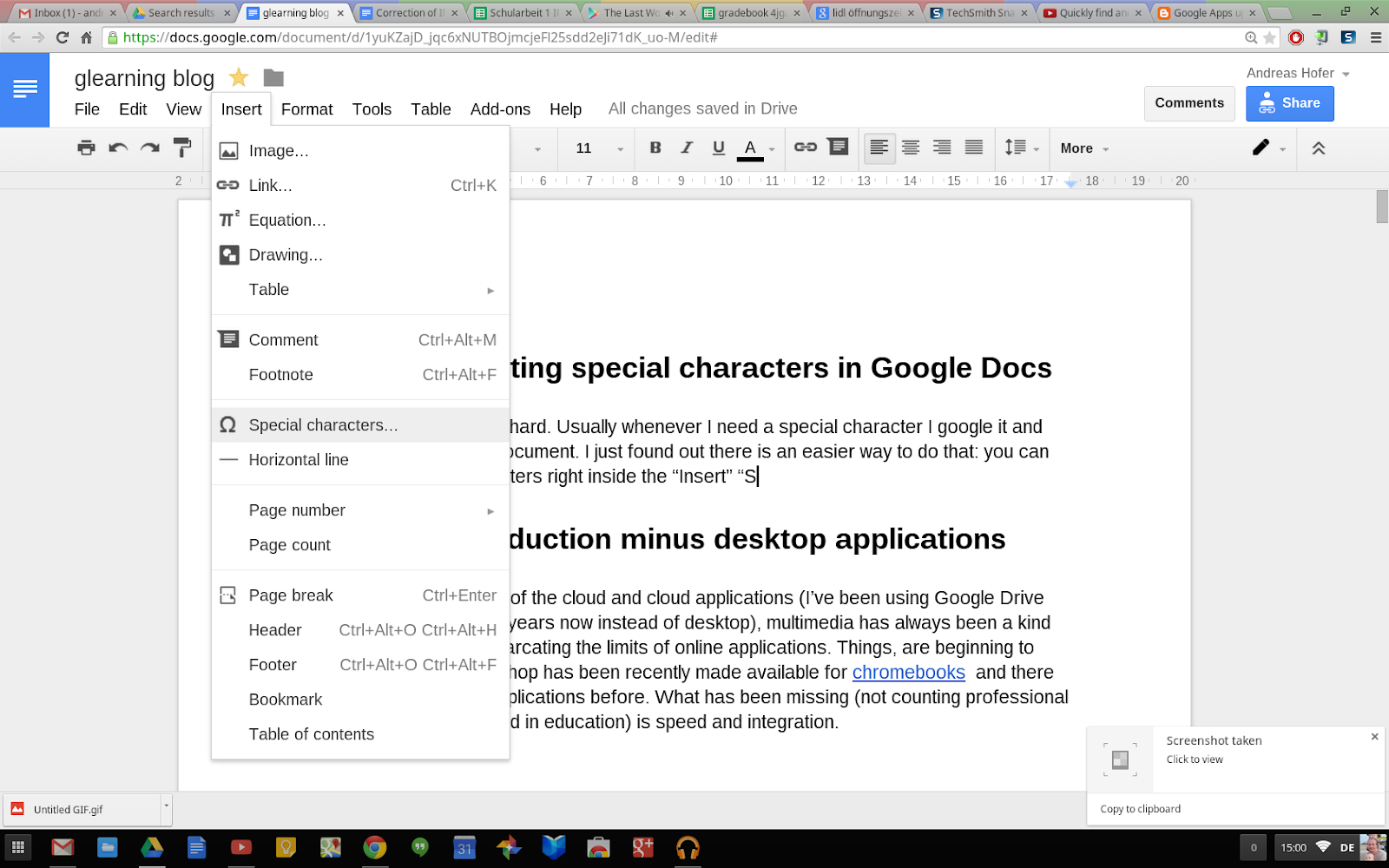The image size is (1389, 868).
Task: Open the Docs home menu icon
Action: point(24,89)
